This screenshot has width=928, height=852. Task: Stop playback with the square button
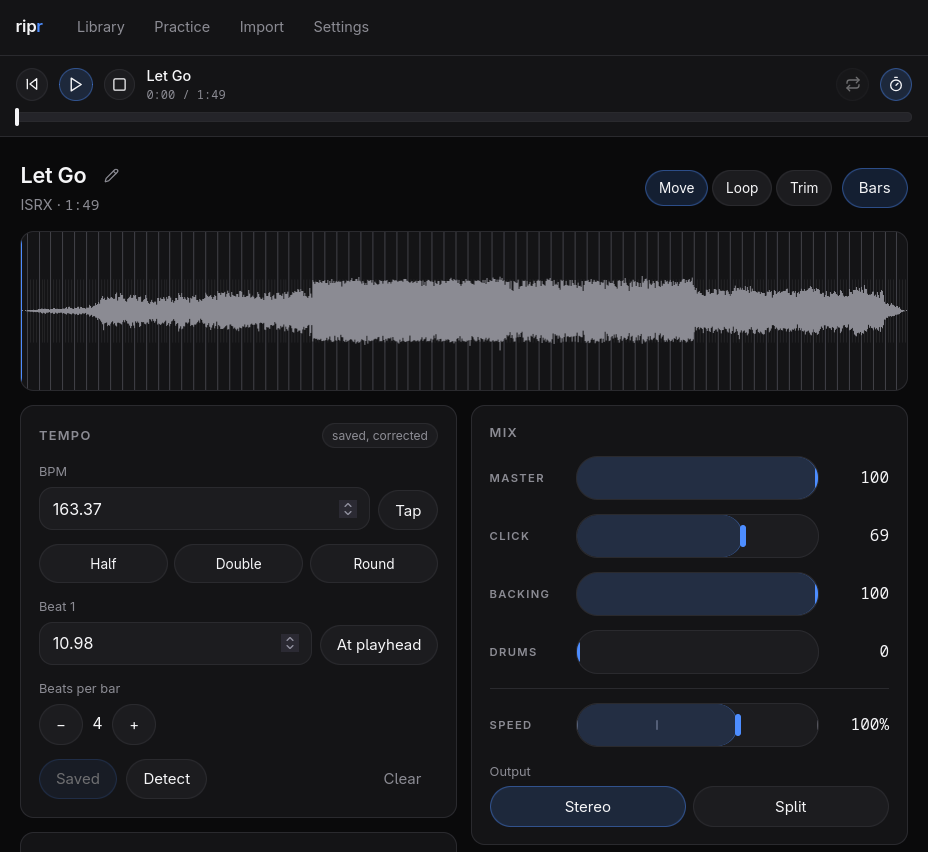(x=120, y=85)
